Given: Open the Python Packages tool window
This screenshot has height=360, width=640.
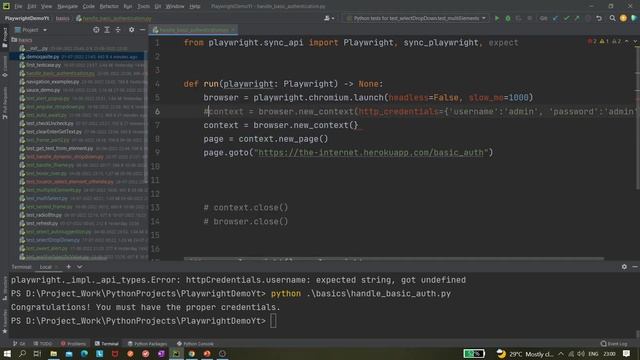Looking at the screenshot, I should (147, 344).
